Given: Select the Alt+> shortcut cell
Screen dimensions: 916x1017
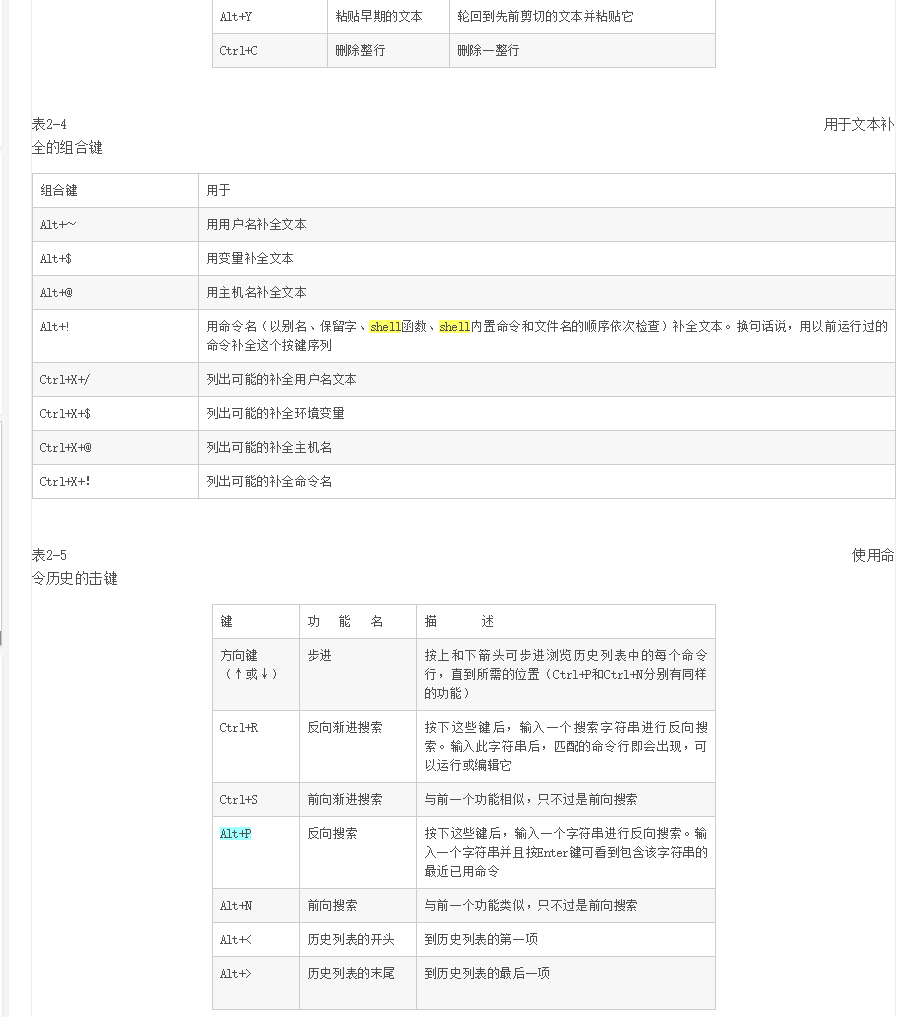Looking at the screenshot, I should pyautogui.click(x=256, y=983).
